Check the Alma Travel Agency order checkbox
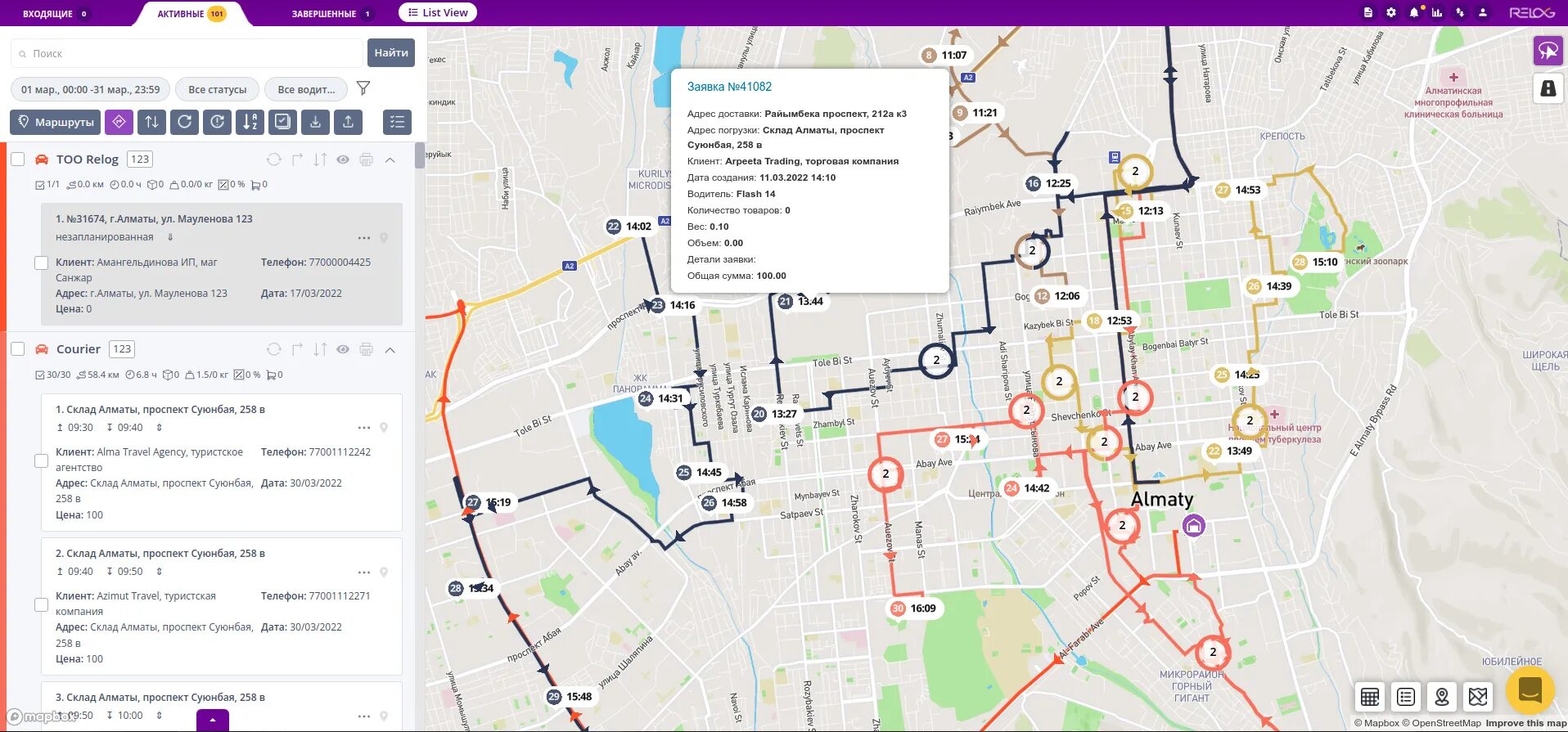 pos(41,460)
